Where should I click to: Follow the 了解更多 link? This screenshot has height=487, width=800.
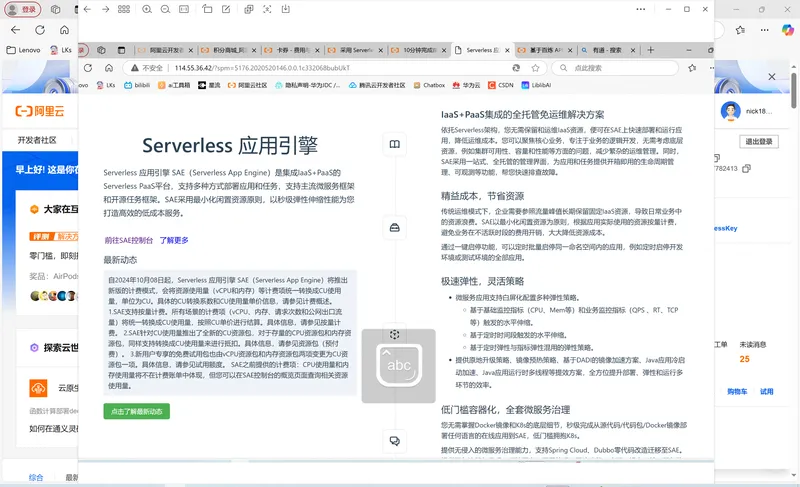(x=174, y=240)
